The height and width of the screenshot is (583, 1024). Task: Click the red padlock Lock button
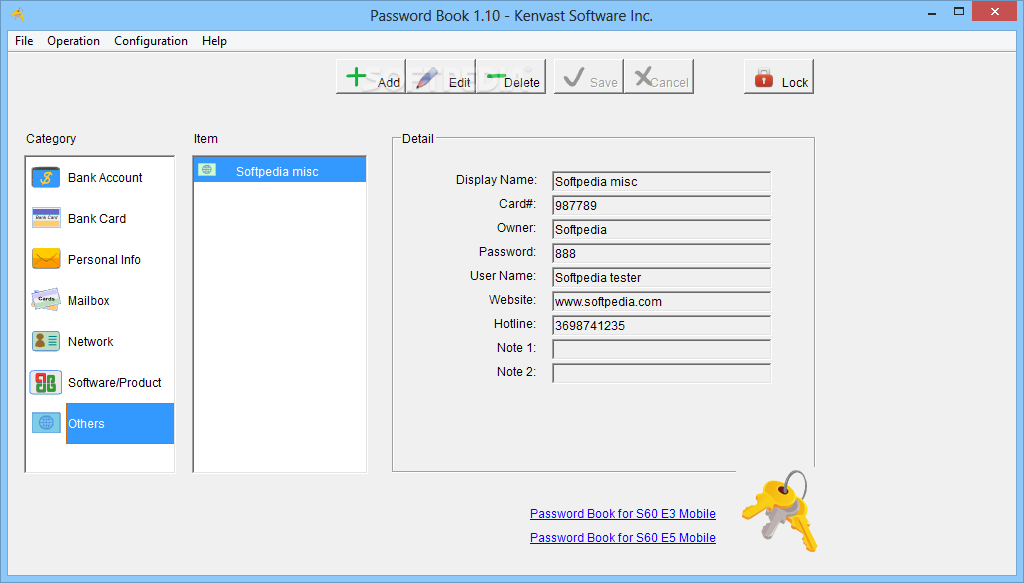[778, 76]
